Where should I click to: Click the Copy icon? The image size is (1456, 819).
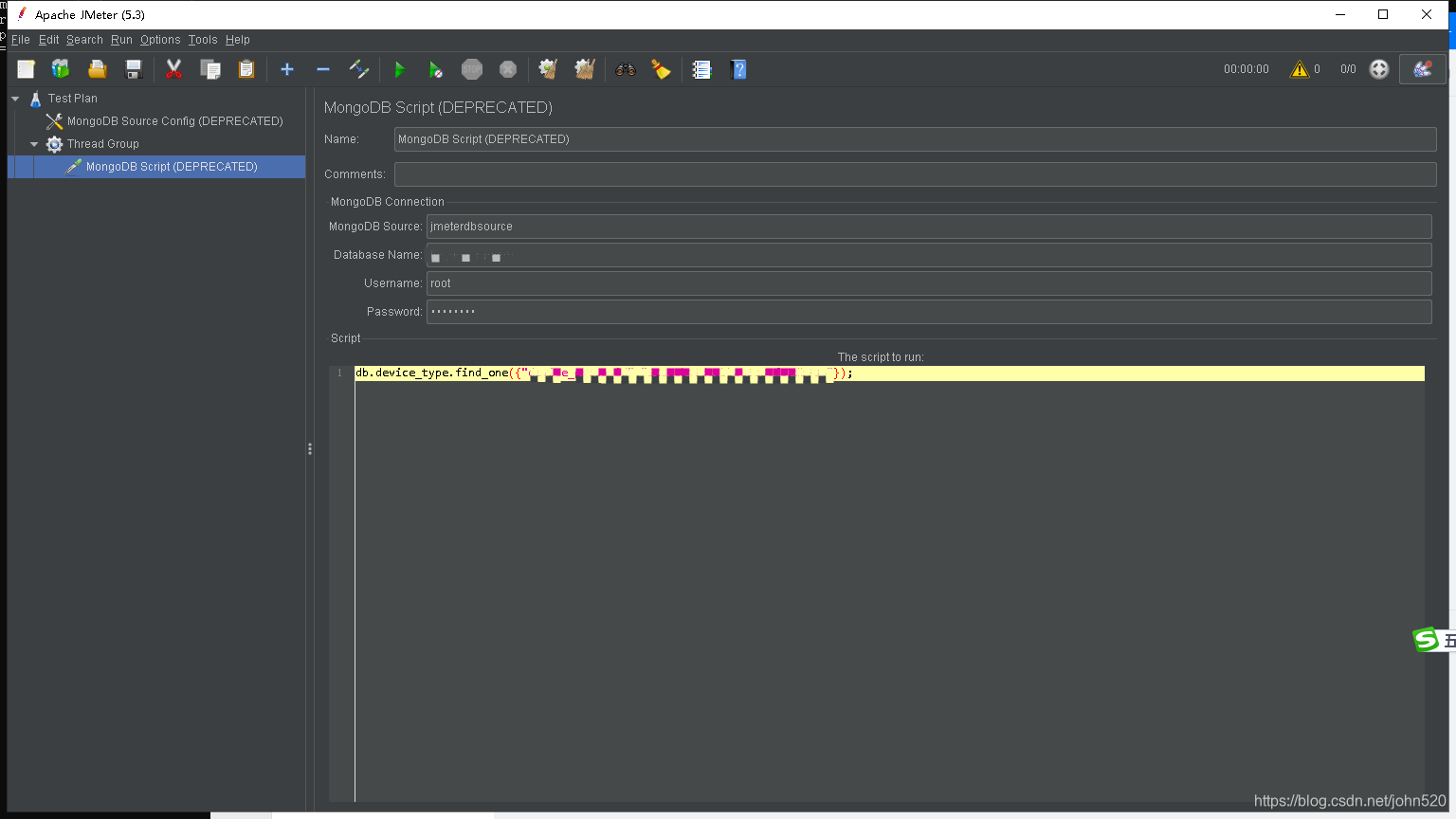point(210,69)
